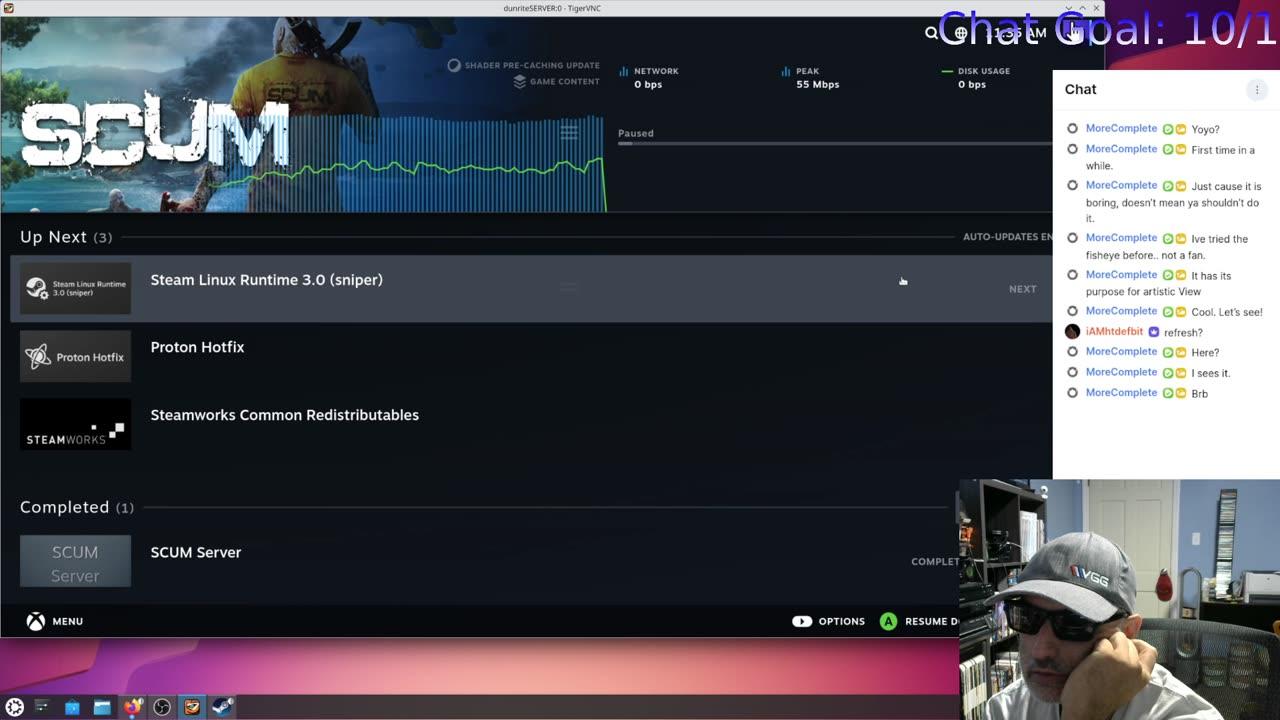
Task: Click the Paused download progress bar
Action: coord(835,144)
